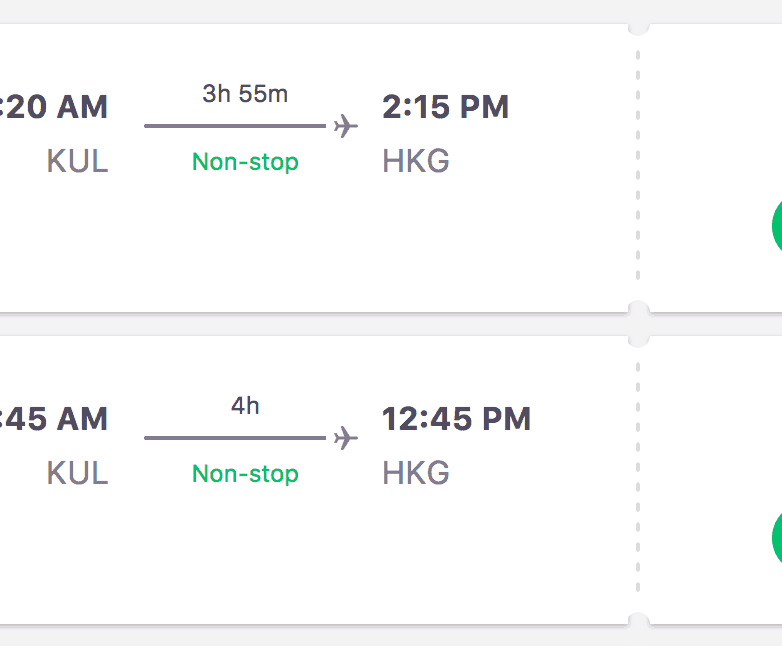Click the dashed divider on the 2:15 PM flight card
This screenshot has height=646, width=782.
pyautogui.click(x=638, y=168)
